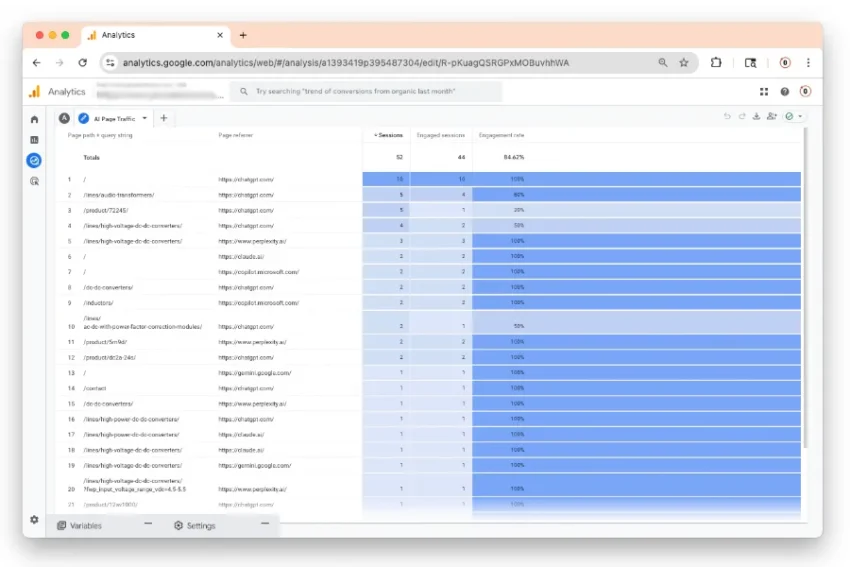Screen dimensions: 850x567
Task: Minimize the Variables panel dash
Action: (x=148, y=524)
